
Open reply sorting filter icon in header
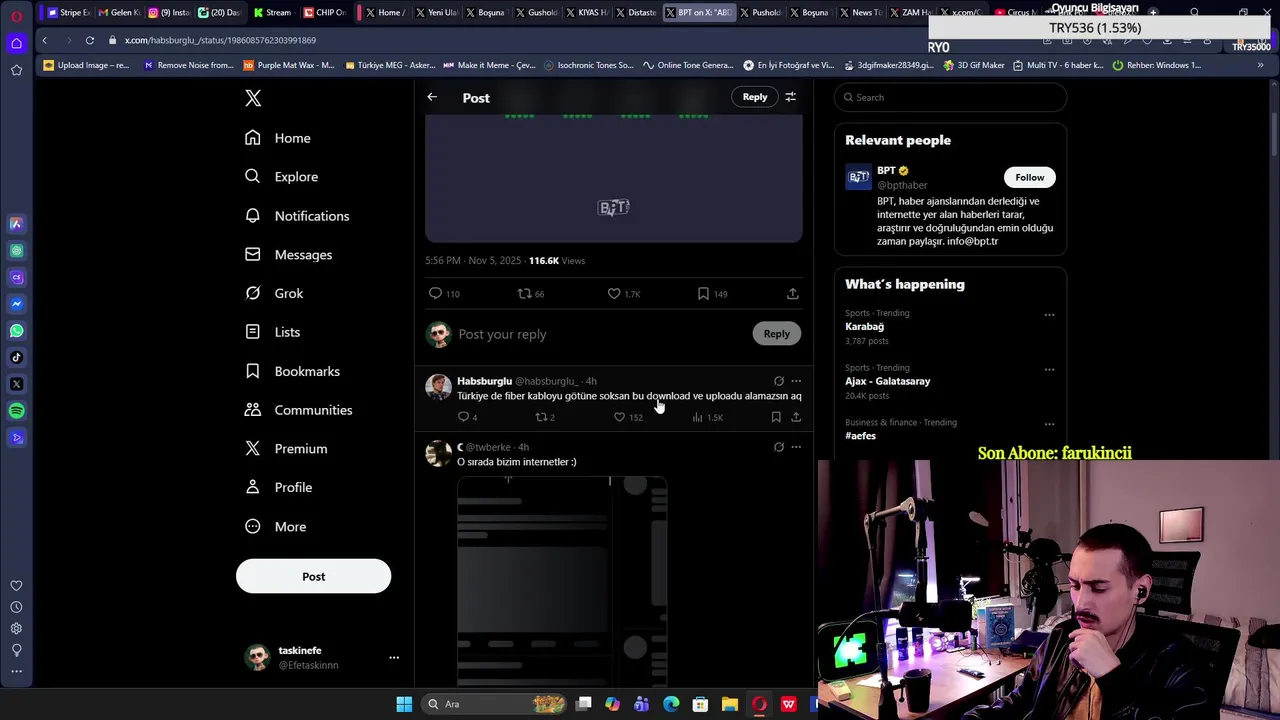pyautogui.click(x=790, y=97)
